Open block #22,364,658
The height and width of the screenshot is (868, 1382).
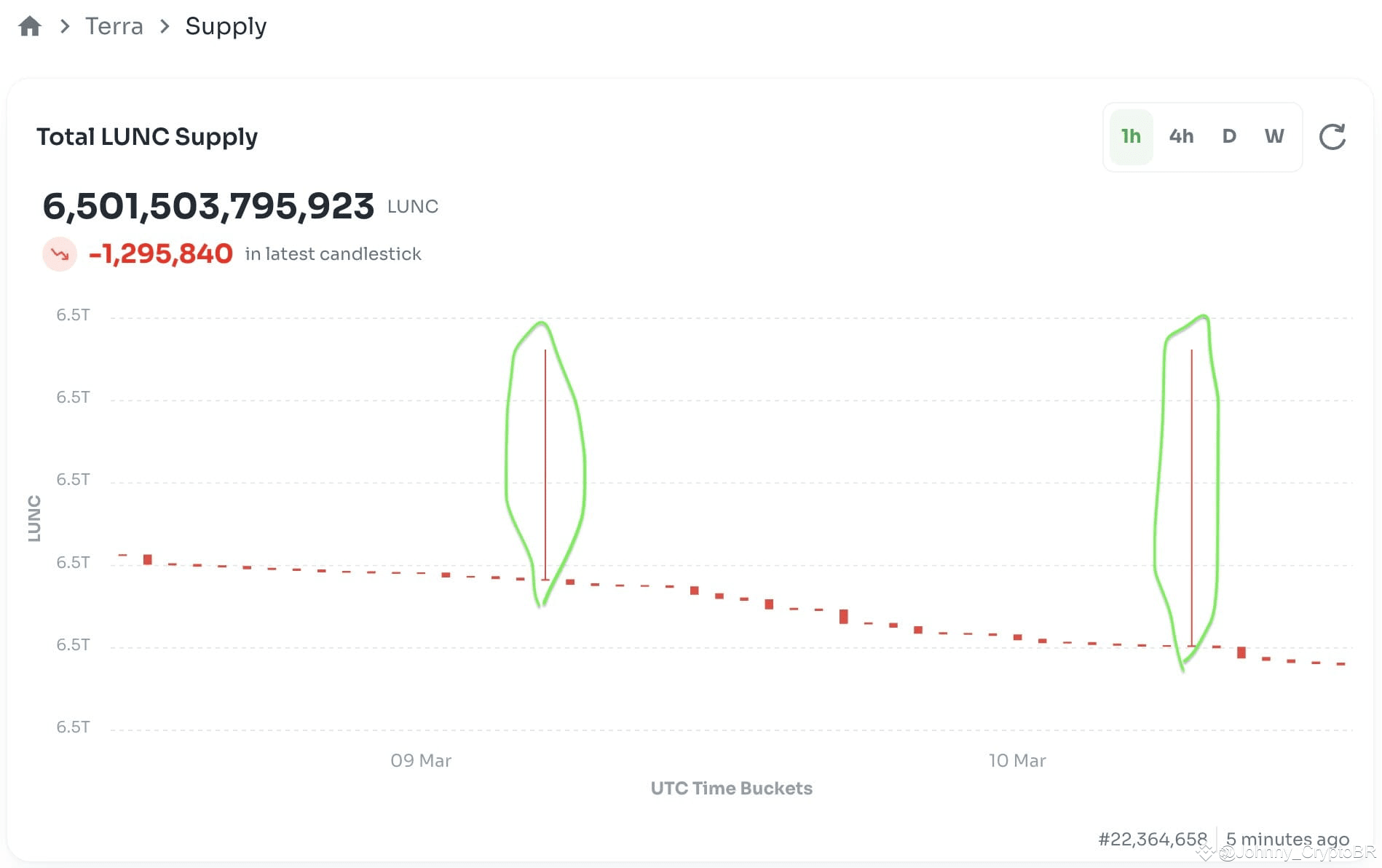pos(1151,839)
